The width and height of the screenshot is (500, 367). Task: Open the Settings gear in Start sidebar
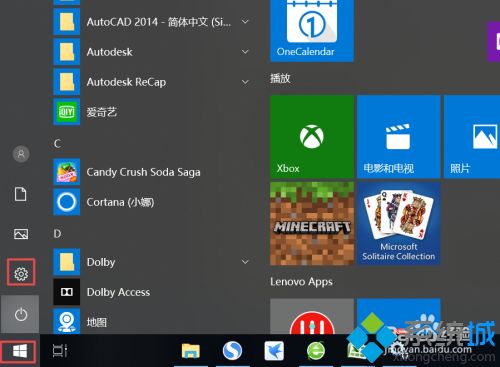pyautogui.click(x=21, y=274)
